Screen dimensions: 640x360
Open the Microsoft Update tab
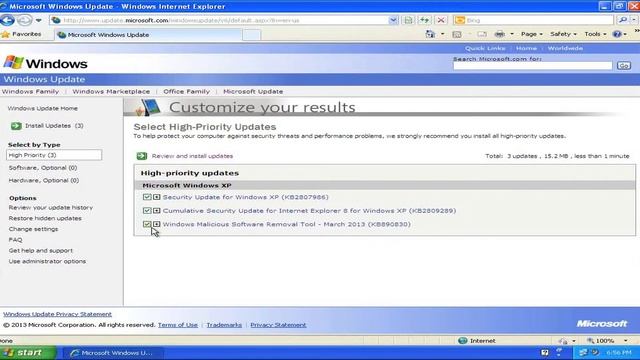[253, 91]
